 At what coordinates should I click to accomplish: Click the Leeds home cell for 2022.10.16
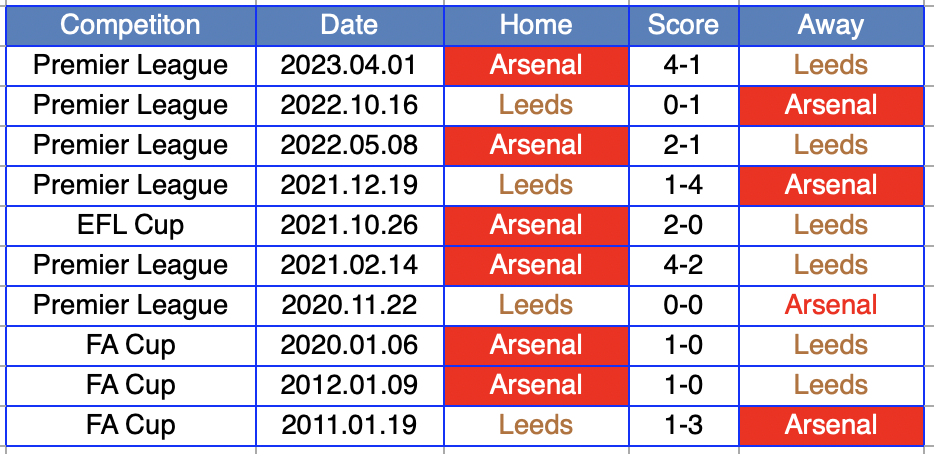pos(536,105)
